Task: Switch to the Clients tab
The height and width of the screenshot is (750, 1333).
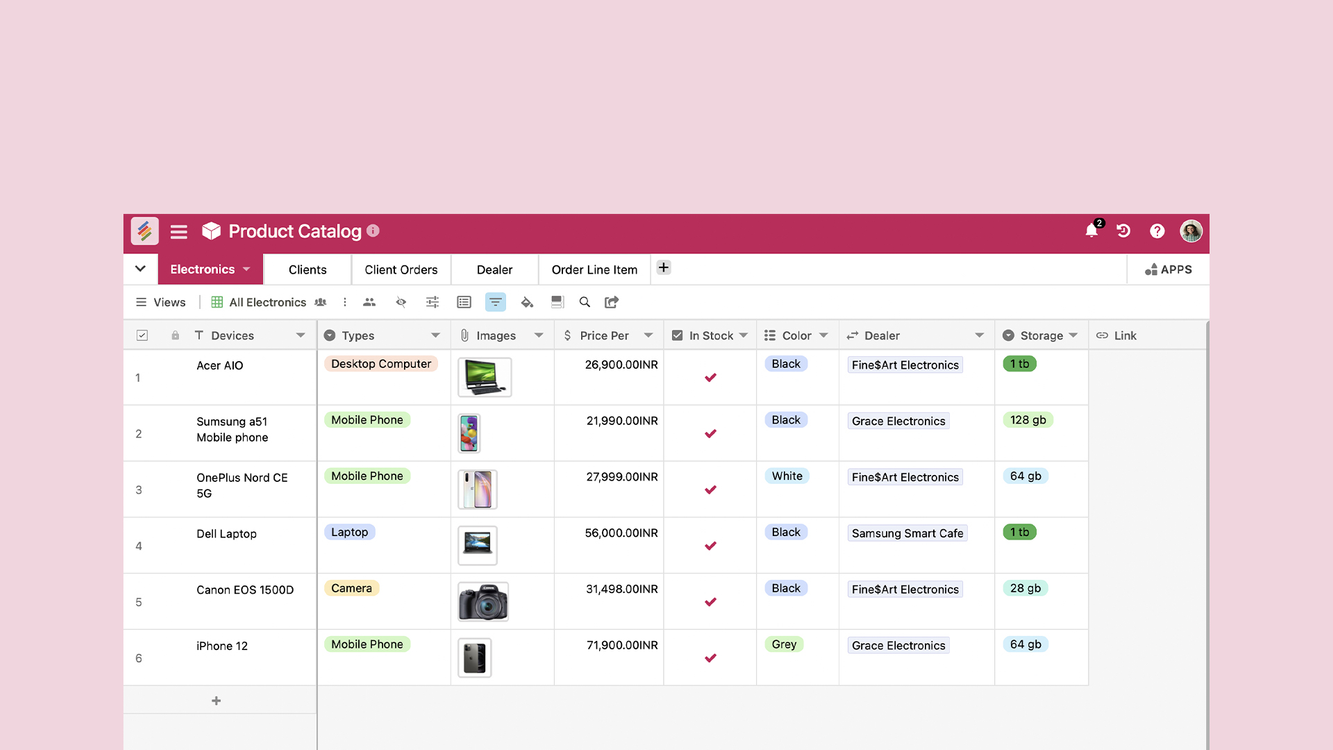Action: click(x=307, y=269)
